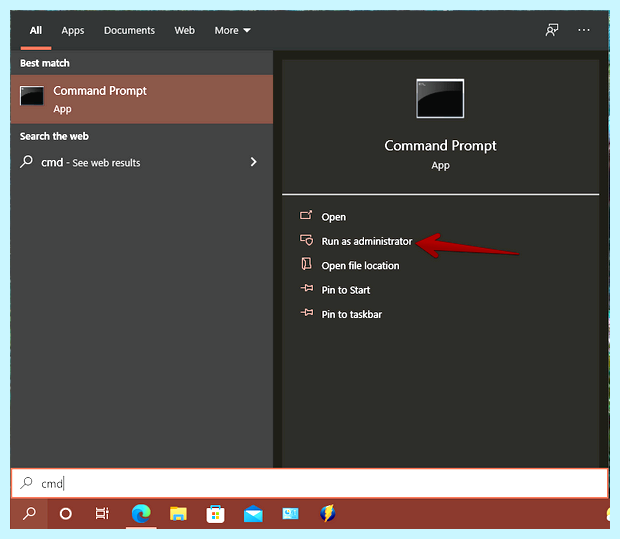Click the Open file location folder icon

click(306, 263)
